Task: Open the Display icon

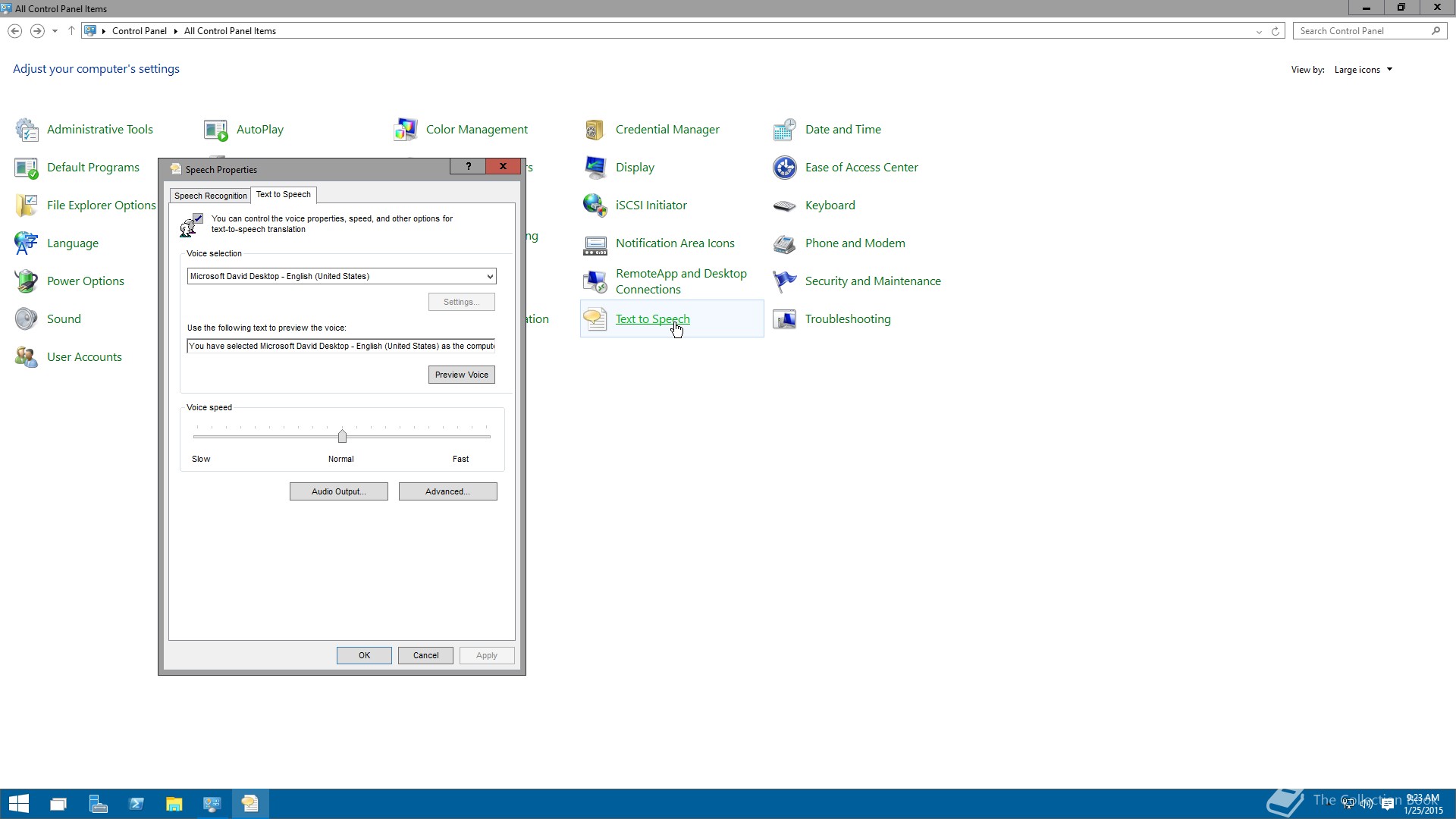Action: pos(595,168)
